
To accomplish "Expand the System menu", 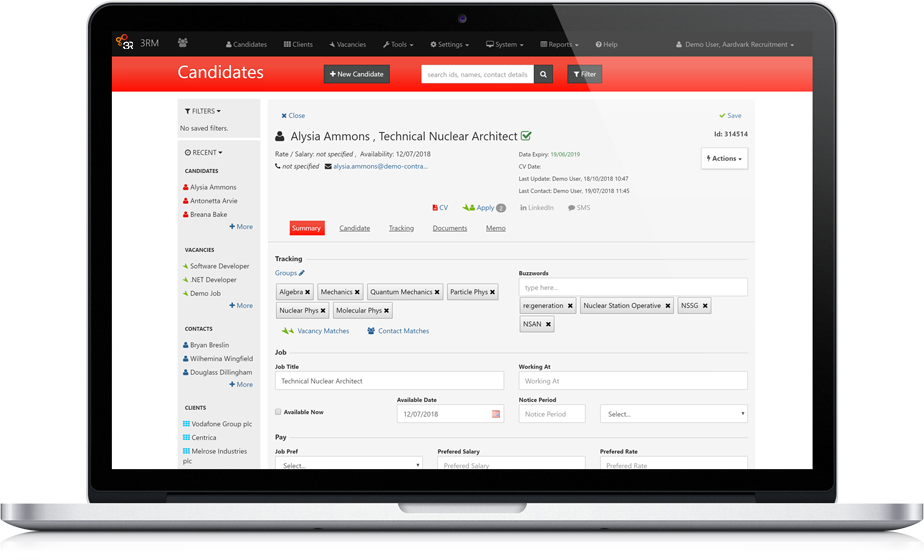I will [504, 44].
